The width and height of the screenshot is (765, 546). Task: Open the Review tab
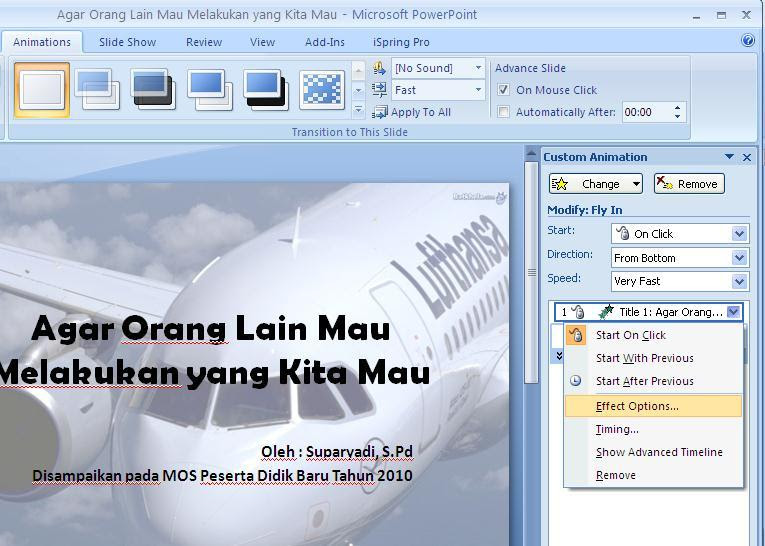204,42
